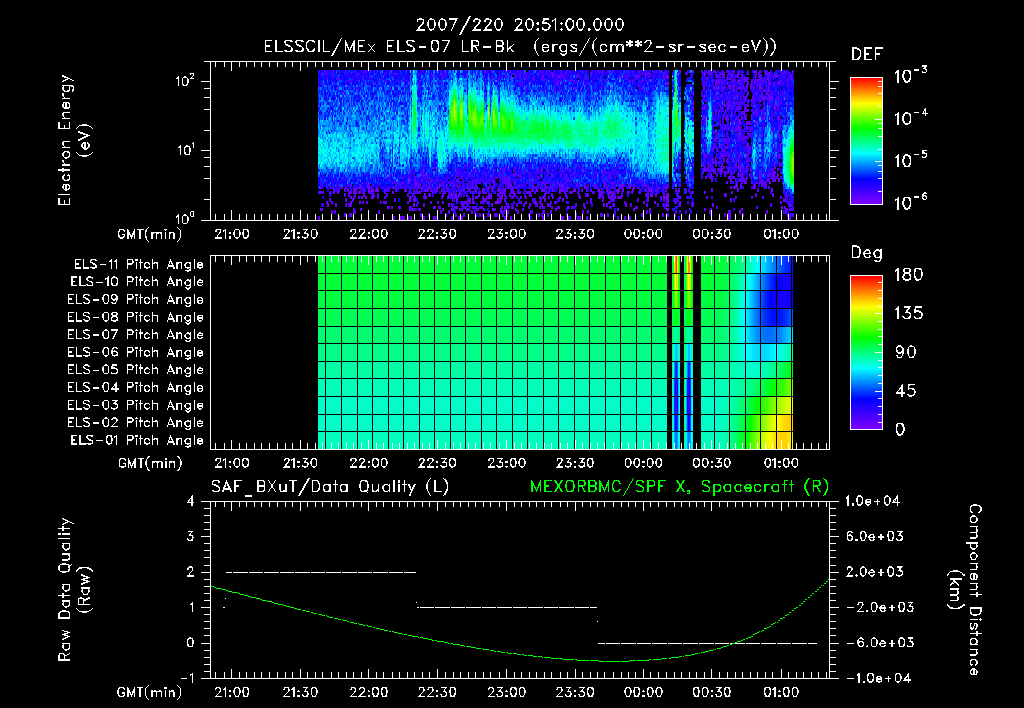This screenshot has height=708, width=1024.
Task: Click the data quality line at level 0
Action: 707,643
